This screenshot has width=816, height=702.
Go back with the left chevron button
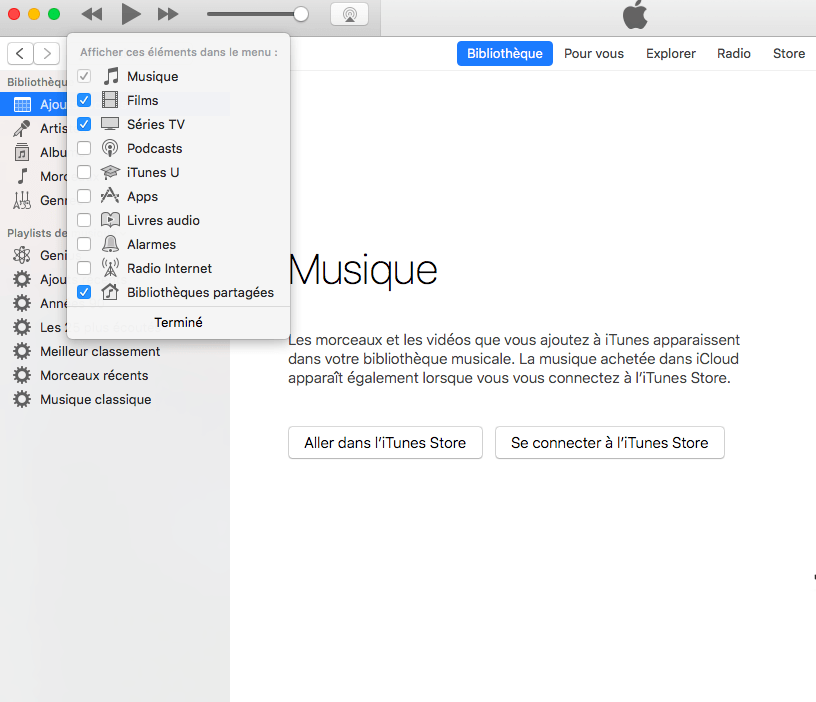(x=20, y=53)
